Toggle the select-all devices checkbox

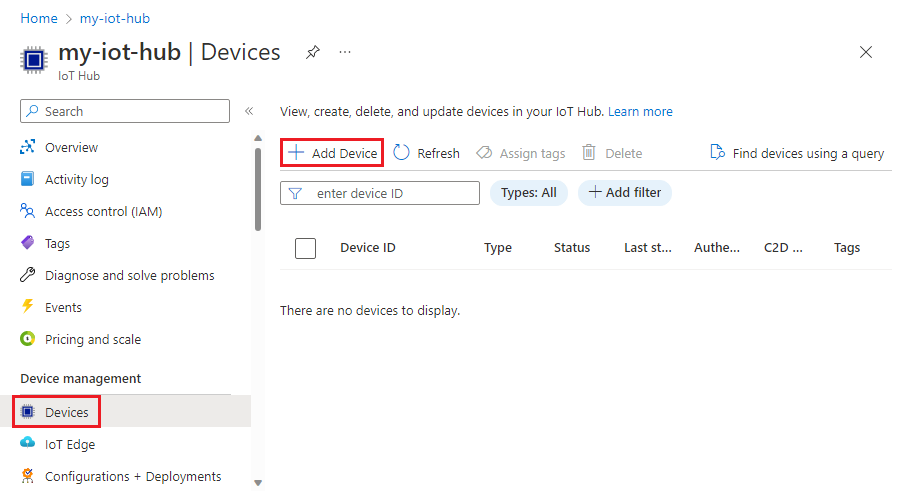click(306, 248)
